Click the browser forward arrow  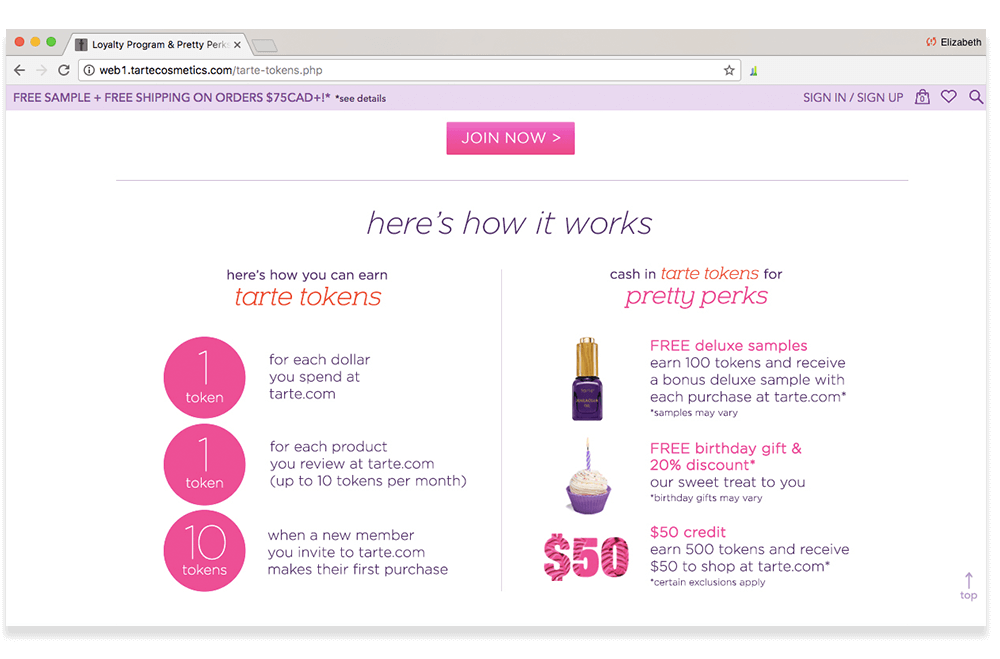coord(42,70)
